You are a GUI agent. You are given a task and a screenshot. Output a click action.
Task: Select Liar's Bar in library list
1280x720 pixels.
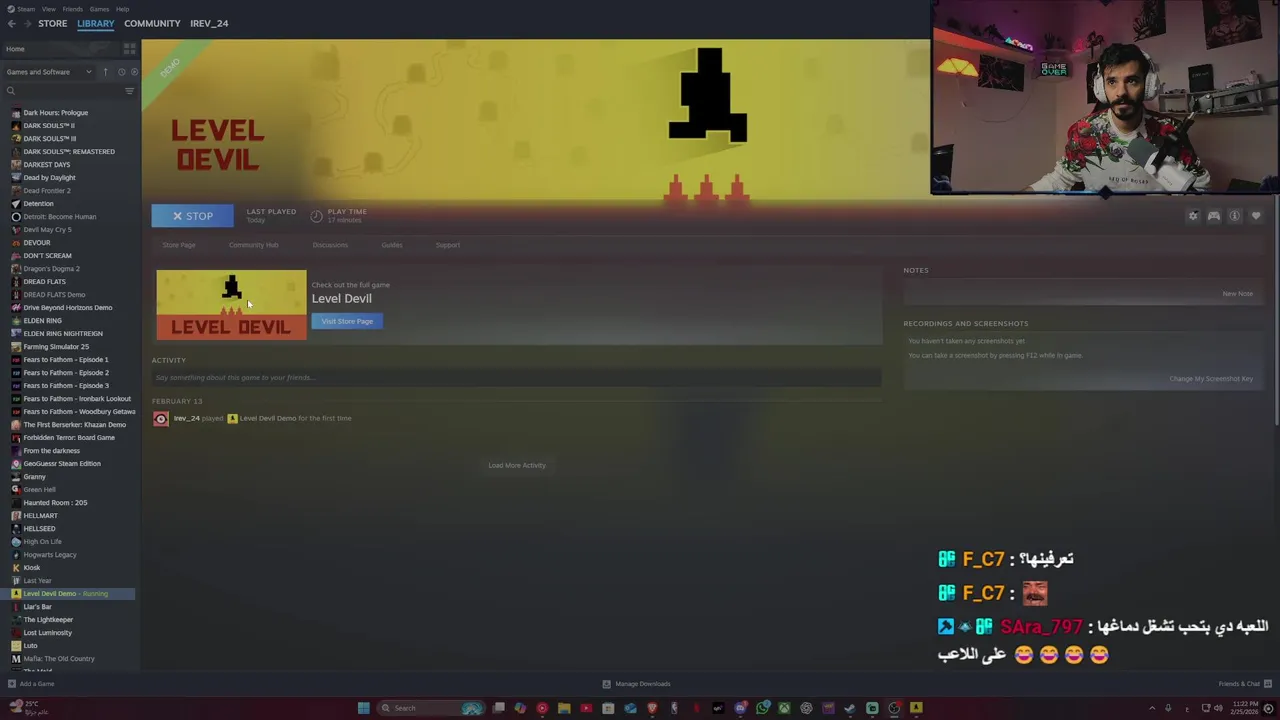pos(37,607)
